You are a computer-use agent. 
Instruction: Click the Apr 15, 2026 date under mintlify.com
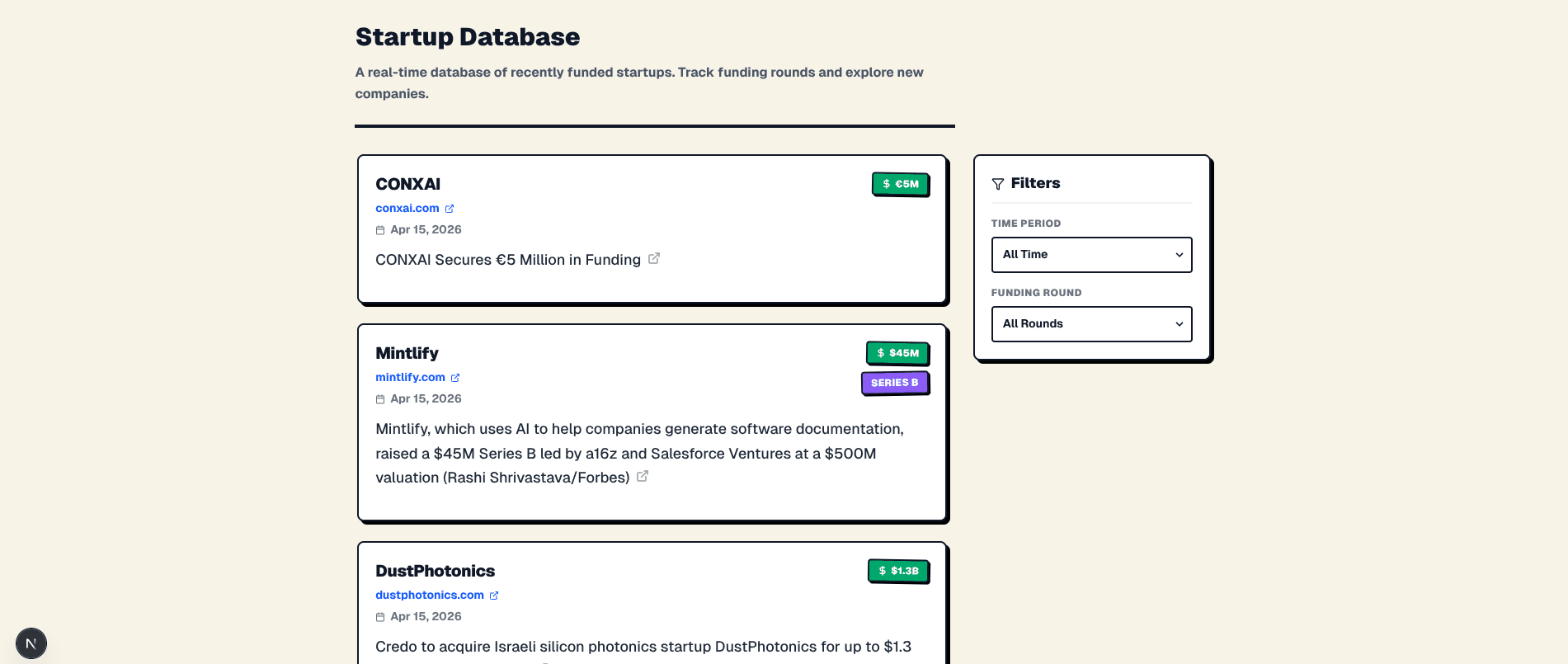(426, 399)
